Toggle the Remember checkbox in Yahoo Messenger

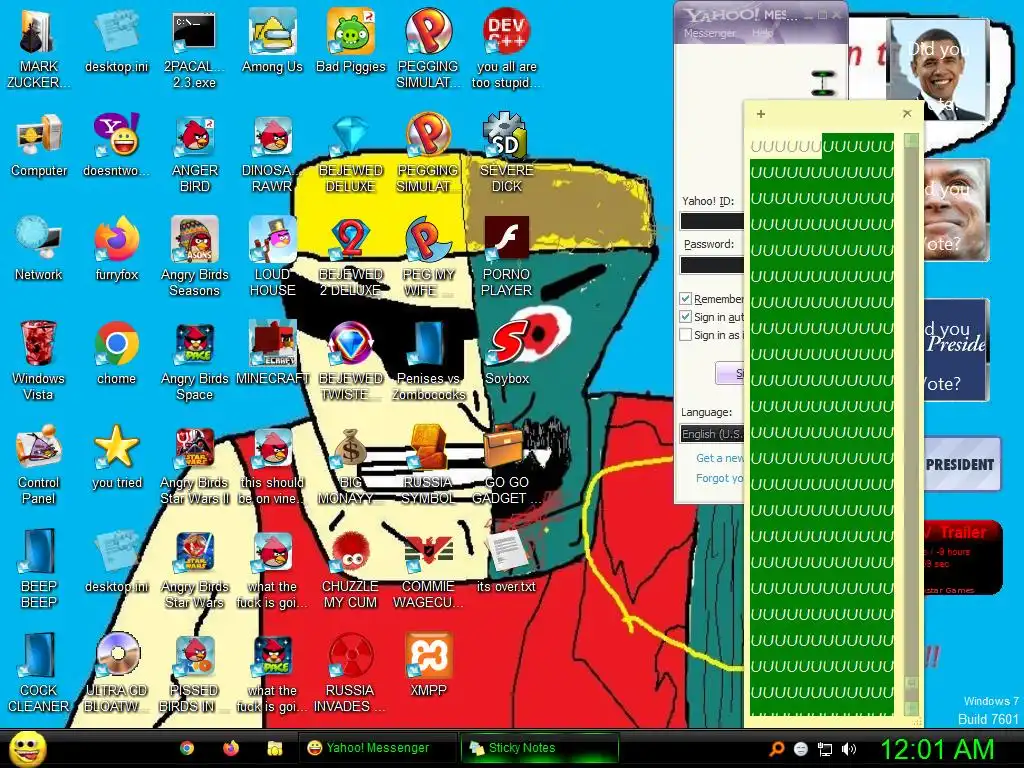[x=685, y=299]
